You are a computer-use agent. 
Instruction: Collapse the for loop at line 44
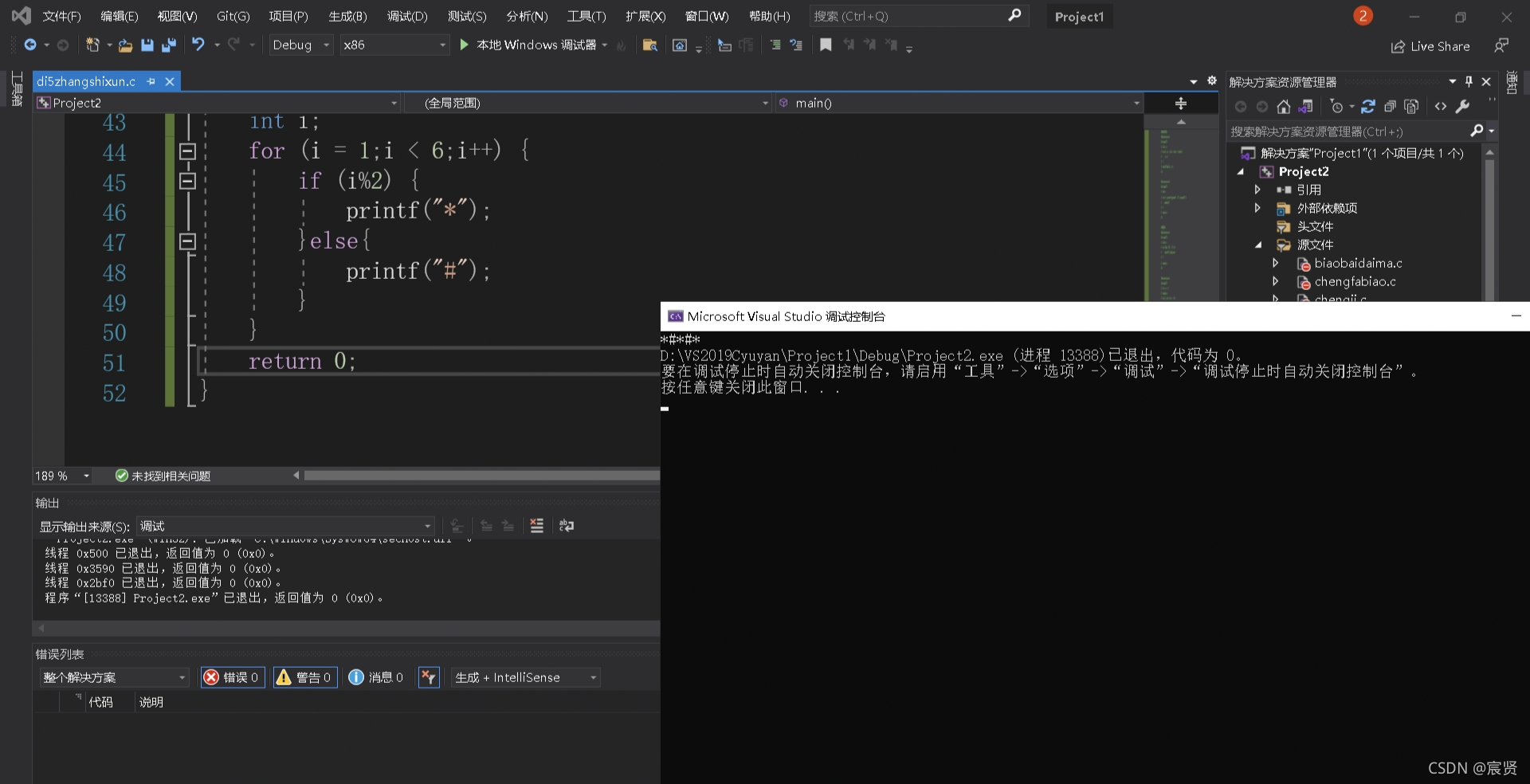(x=187, y=151)
